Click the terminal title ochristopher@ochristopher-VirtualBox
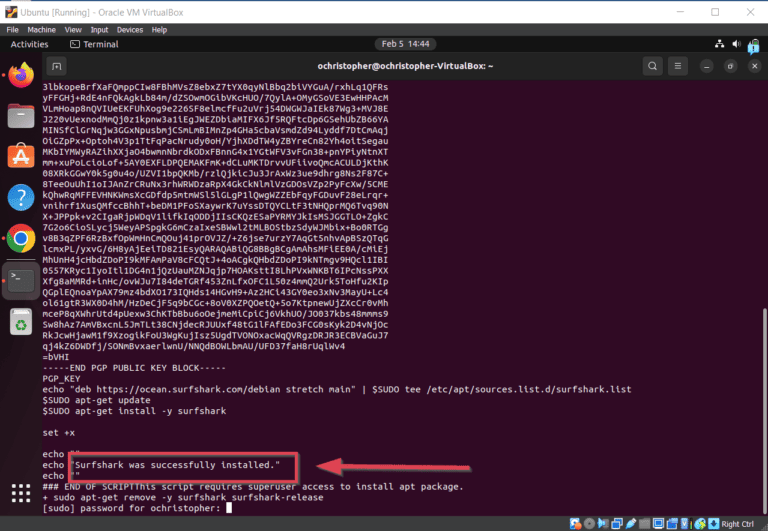This screenshot has height=531, width=768. [405, 66]
